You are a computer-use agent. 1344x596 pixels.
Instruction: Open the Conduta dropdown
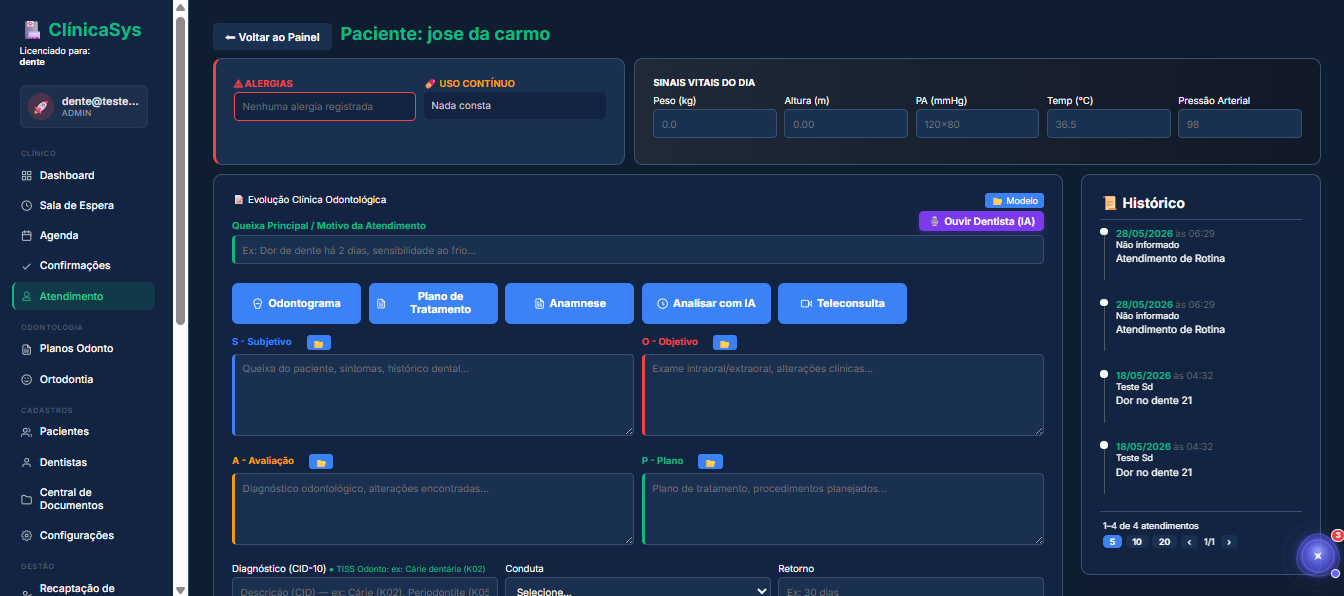[x=638, y=588]
